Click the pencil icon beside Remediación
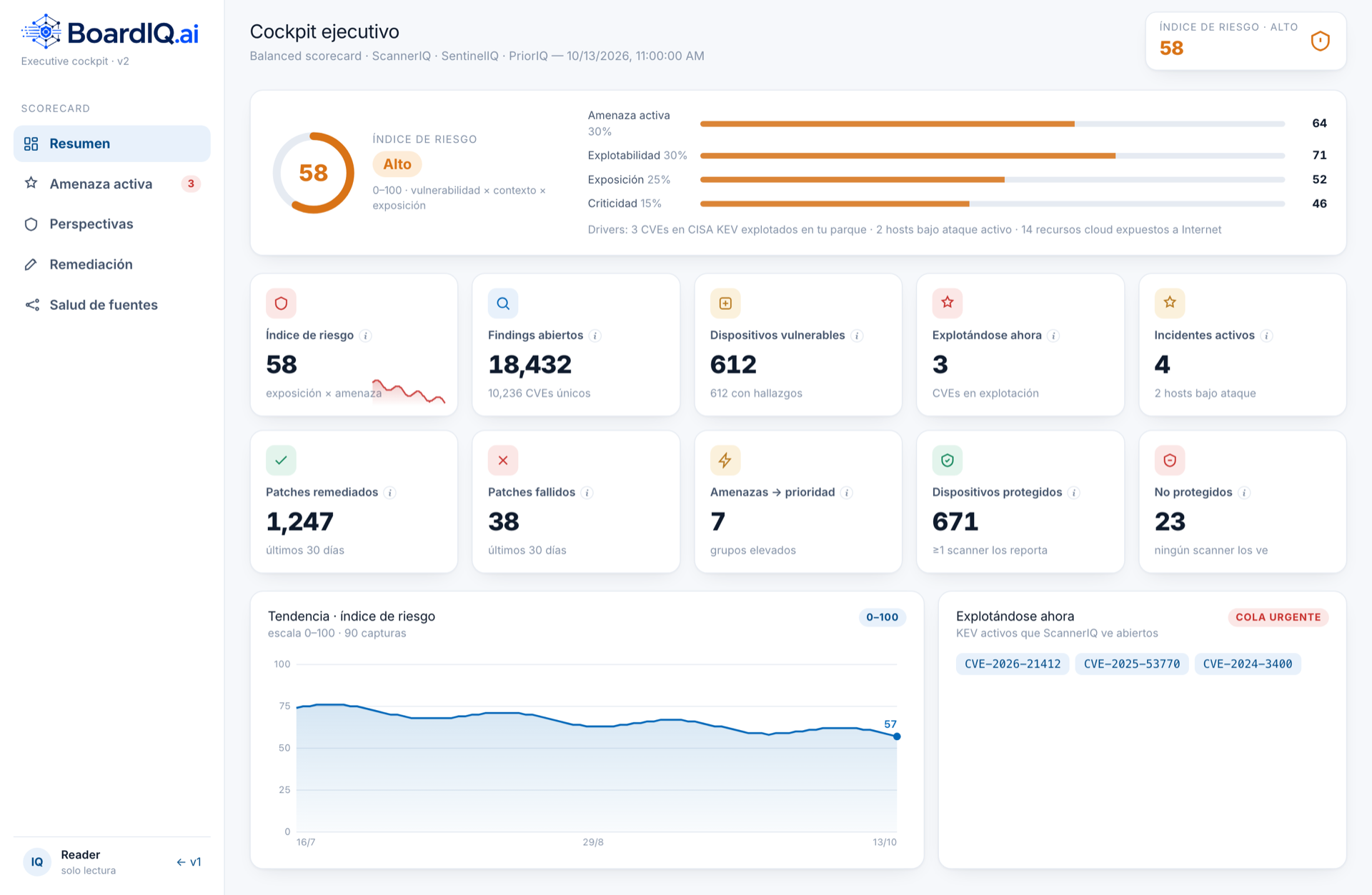The width and height of the screenshot is (1372, 895). 31,264
